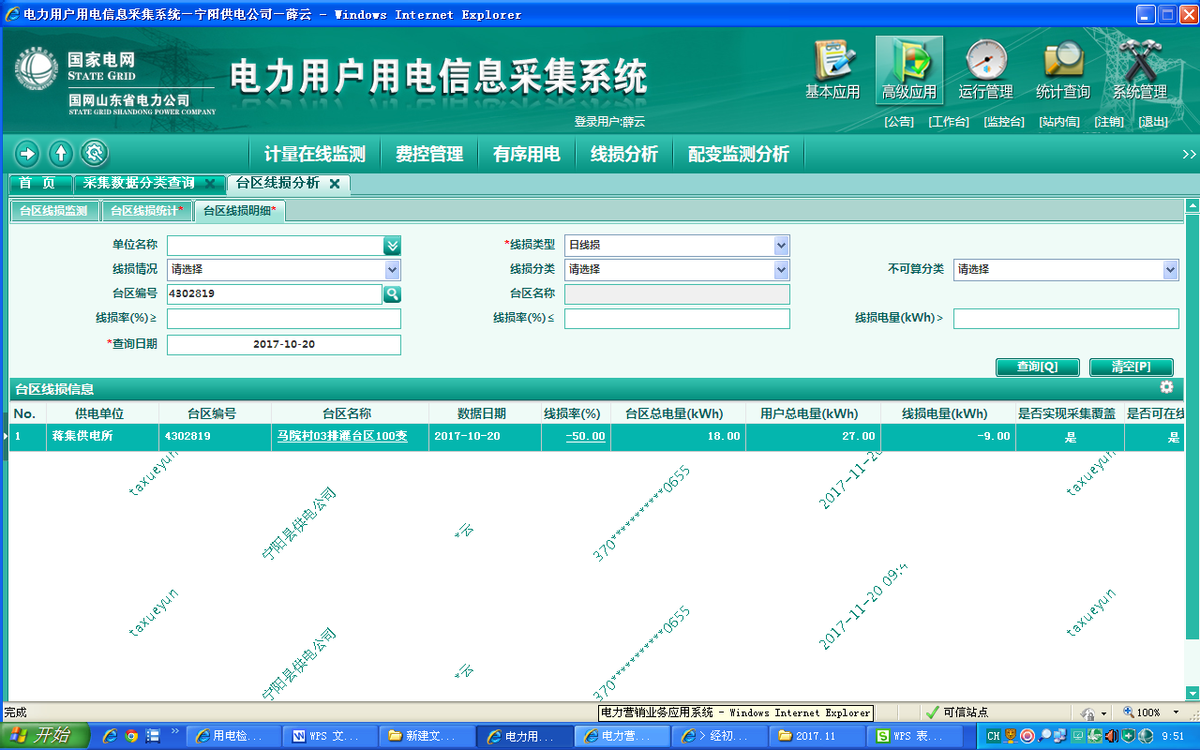Click the search icon beside 台区编号

[392, 294]
